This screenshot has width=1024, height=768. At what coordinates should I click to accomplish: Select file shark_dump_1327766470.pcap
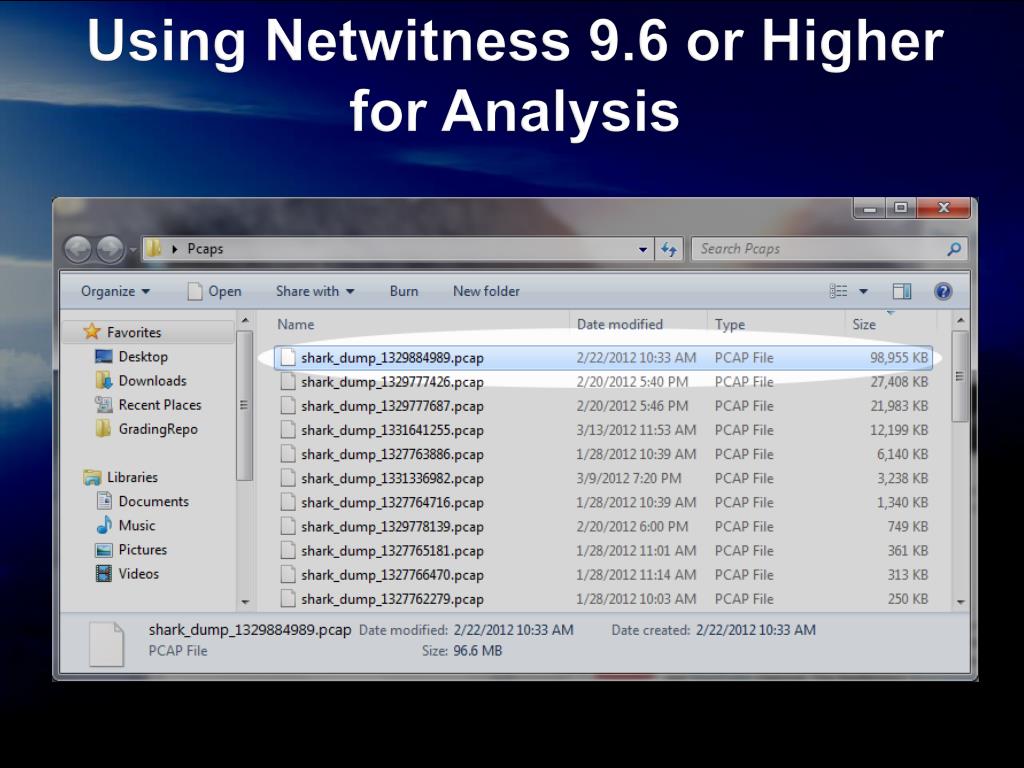pyautogui.click(x=603, y=575)
